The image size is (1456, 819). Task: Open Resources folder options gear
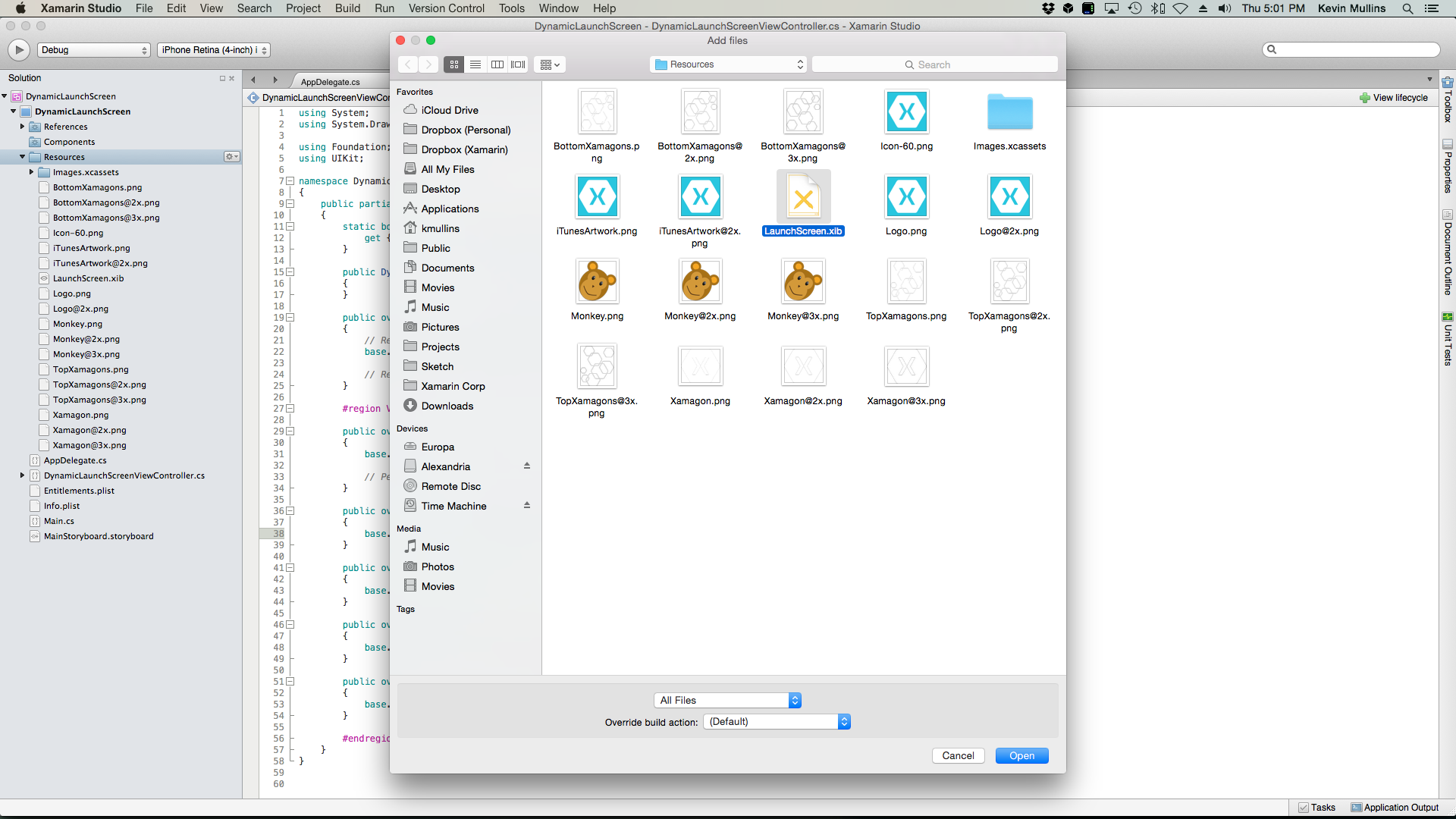click(x=231, y=157)
